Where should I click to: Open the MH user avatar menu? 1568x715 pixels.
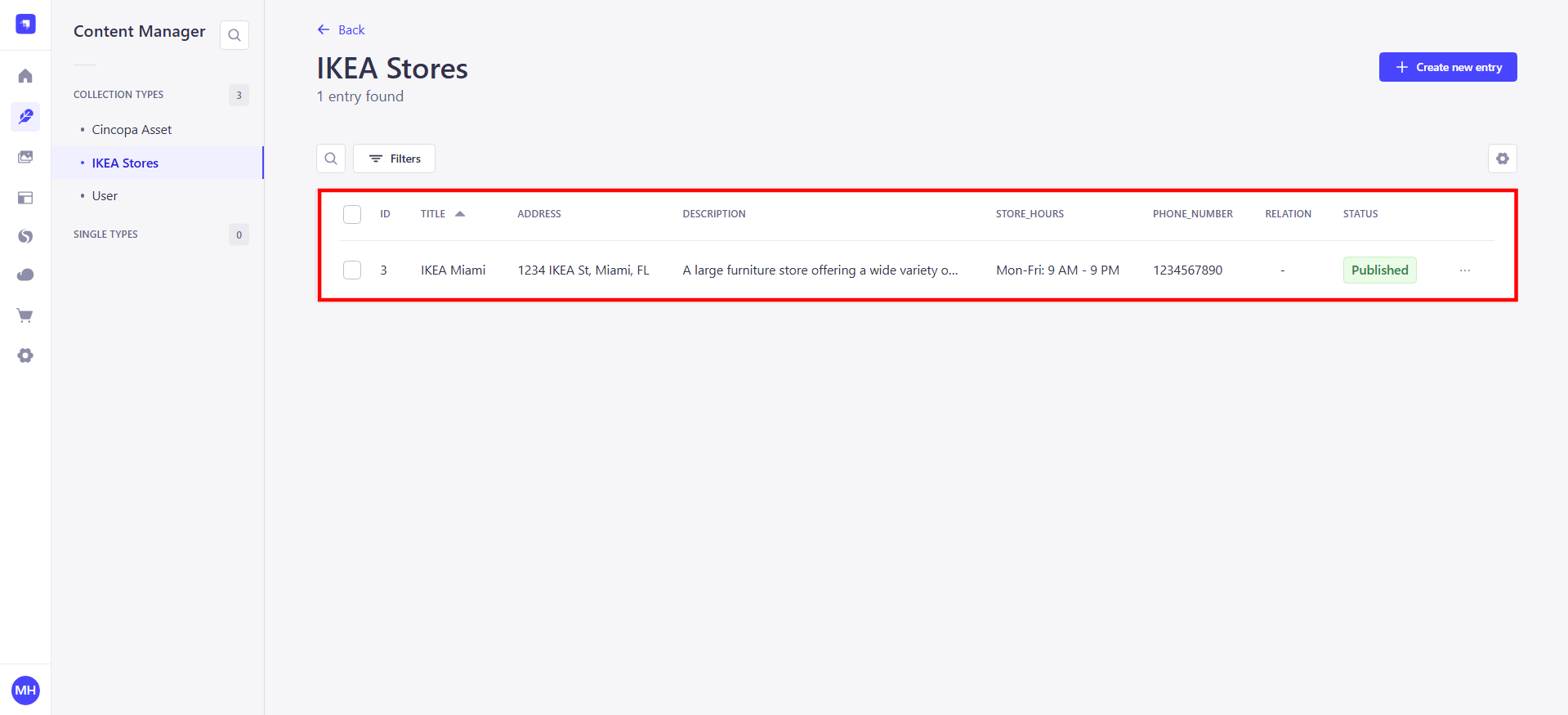click(25, 690)
